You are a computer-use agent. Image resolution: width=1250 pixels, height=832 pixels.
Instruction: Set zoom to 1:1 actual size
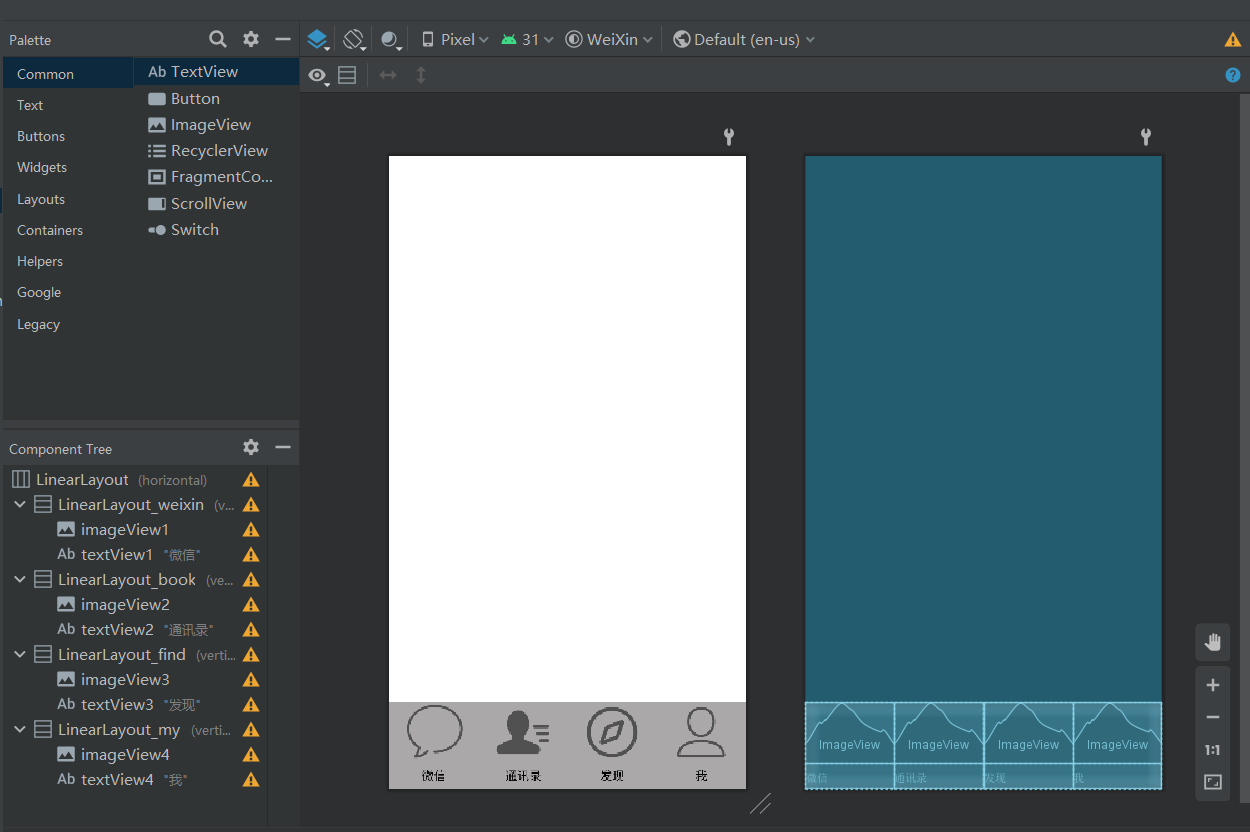[1213, 750]
